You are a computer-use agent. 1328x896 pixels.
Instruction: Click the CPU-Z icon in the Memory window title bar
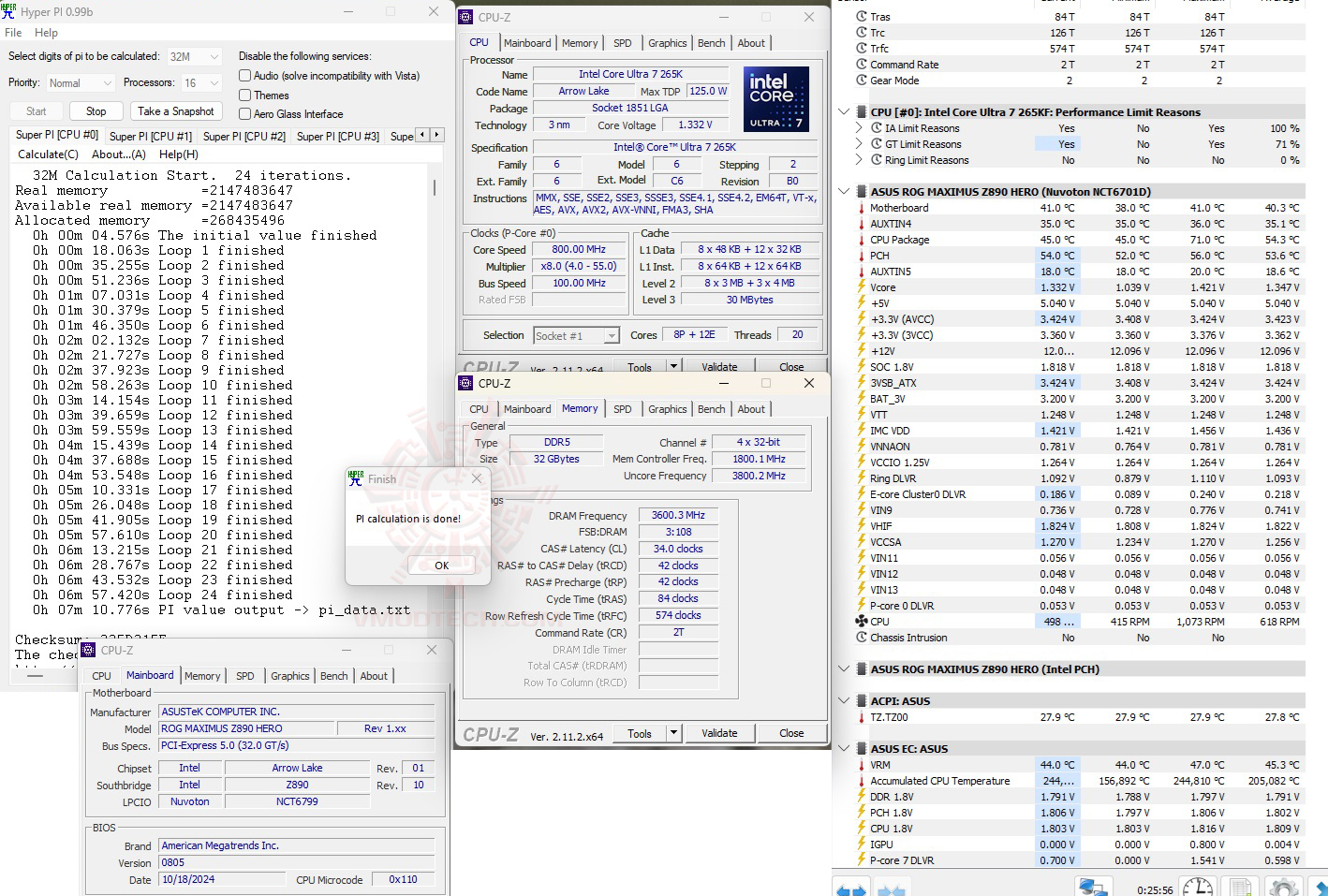465,383
